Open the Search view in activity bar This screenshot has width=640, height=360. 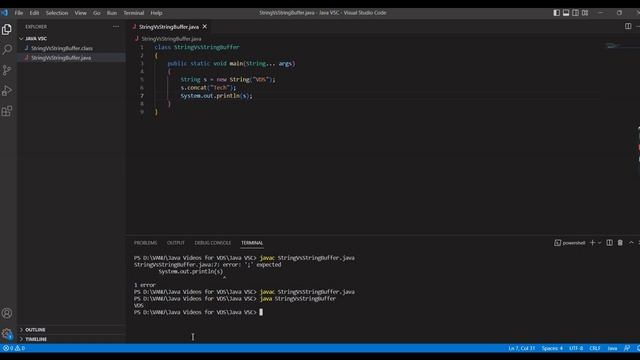pyautogui.click(x=7, y=50)
